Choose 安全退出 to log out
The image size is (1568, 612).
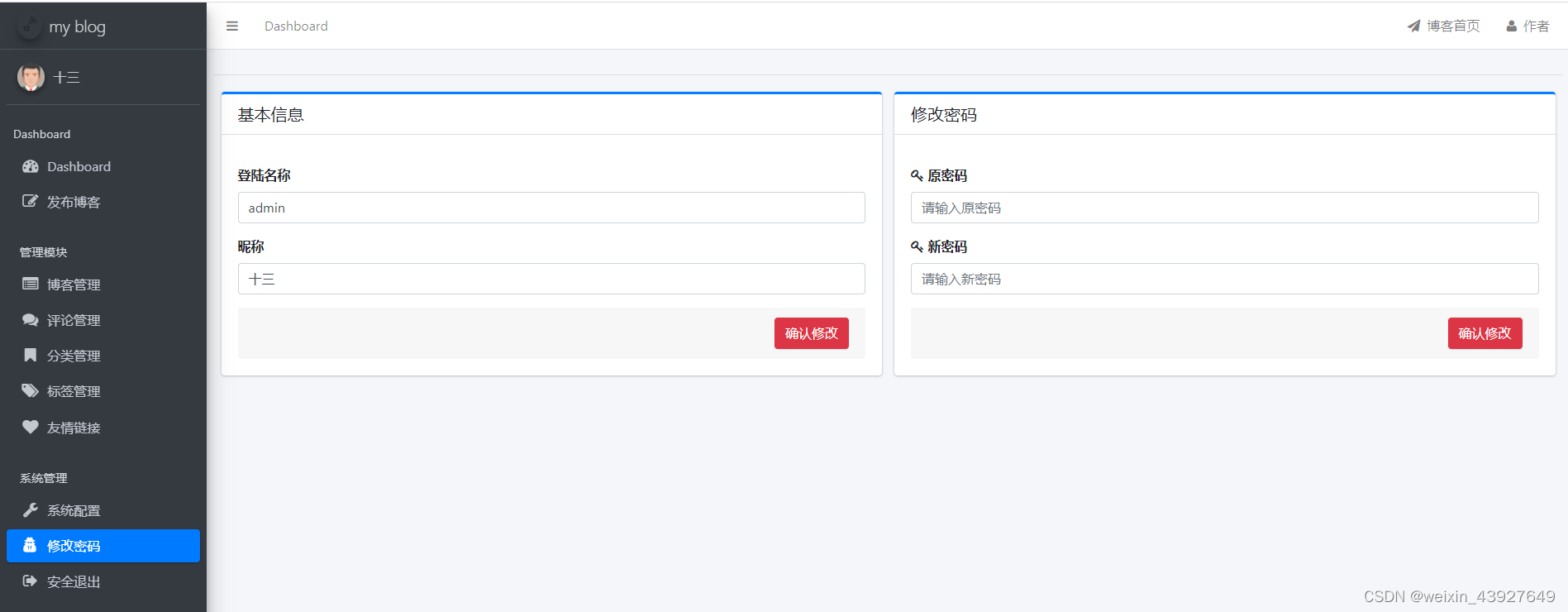point(103,581)
